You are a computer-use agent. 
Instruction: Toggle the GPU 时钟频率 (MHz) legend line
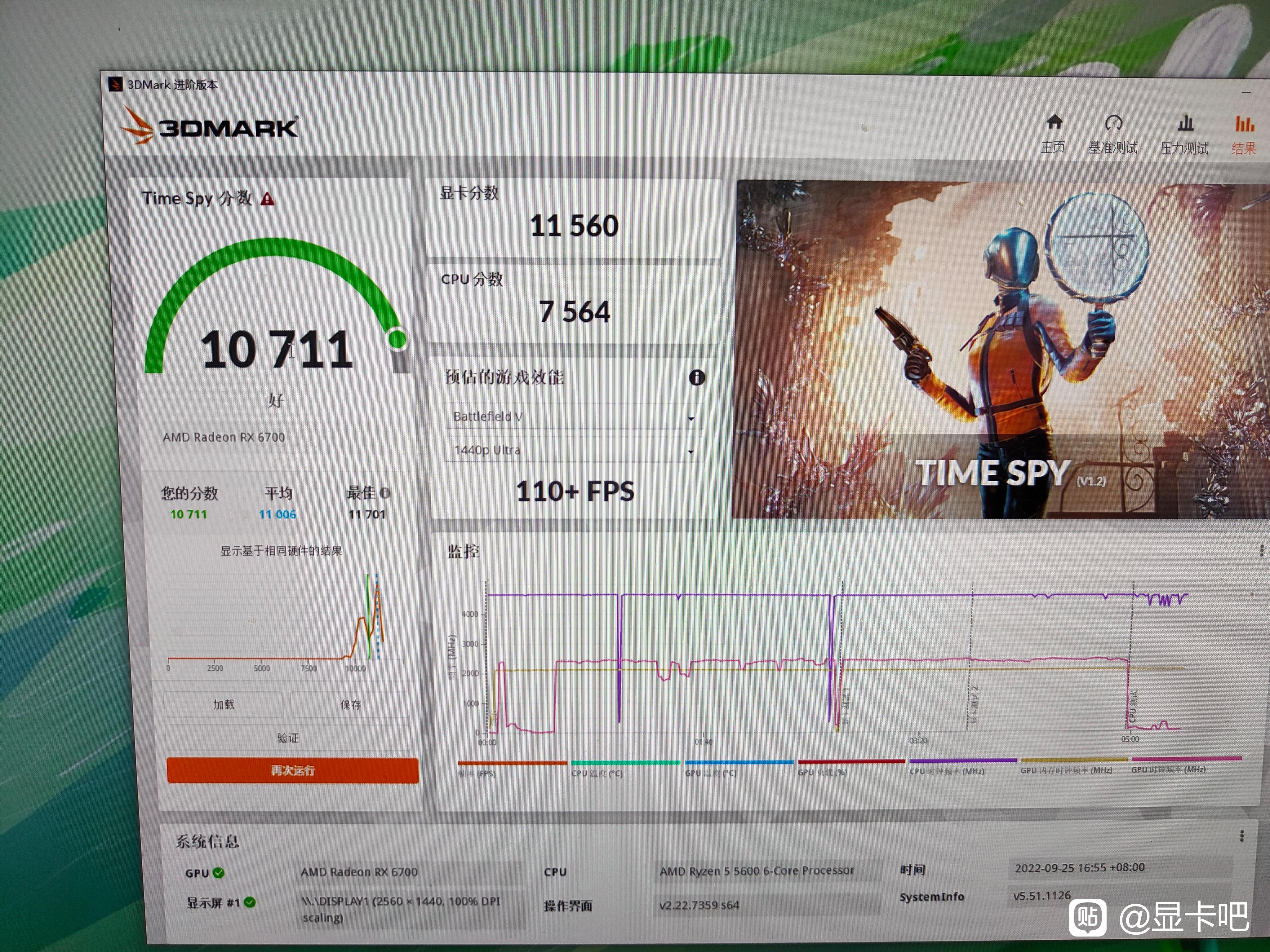coord(1186,764)
